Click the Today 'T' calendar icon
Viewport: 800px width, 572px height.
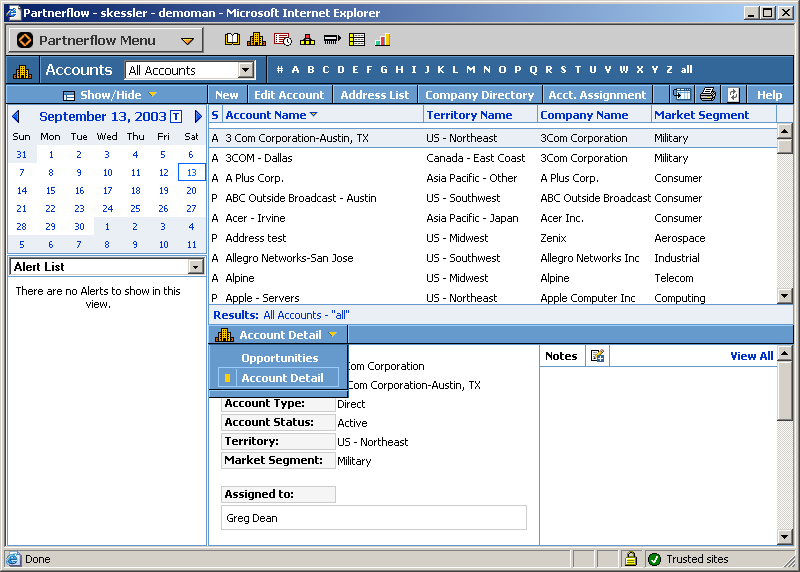click(x=176, y=116)
